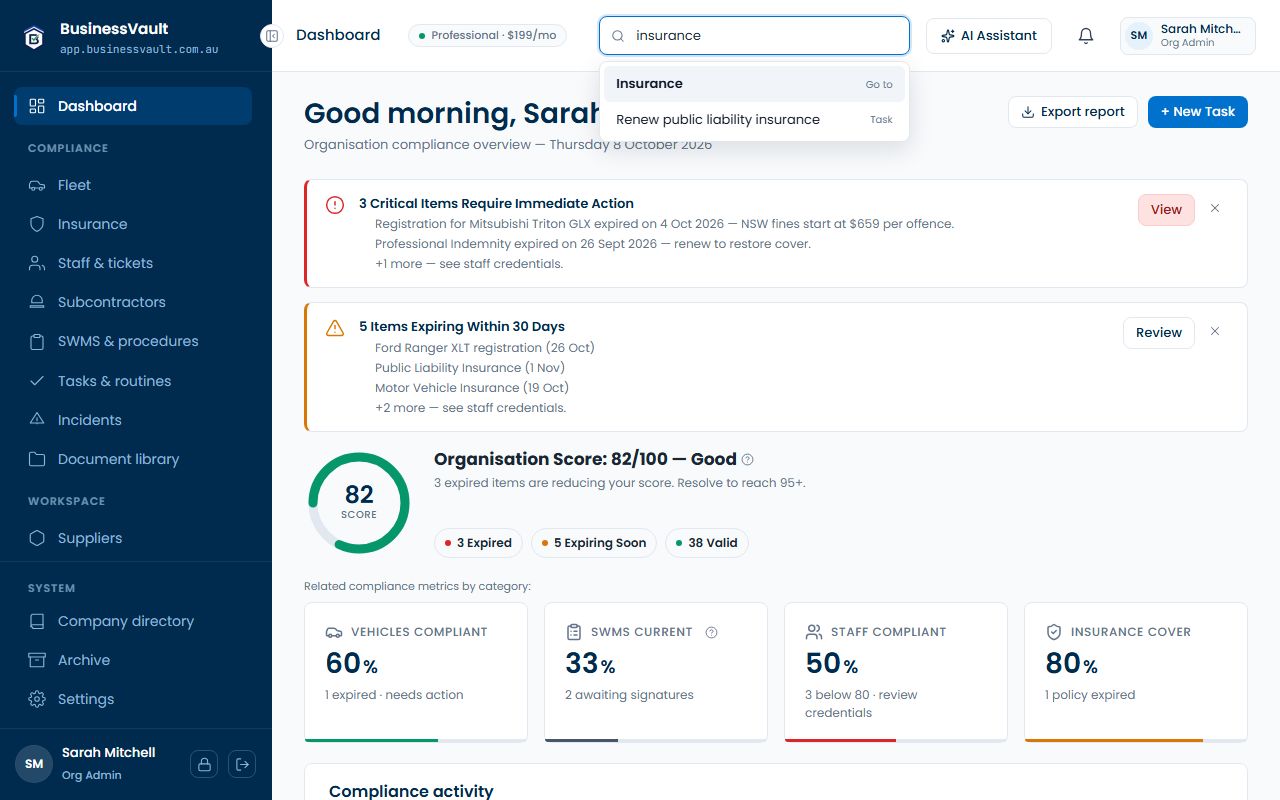The width and height of the screenshot is (1280, 800).
Task: Click the Professional $199/mo plan badge
Action: [487, 36]
